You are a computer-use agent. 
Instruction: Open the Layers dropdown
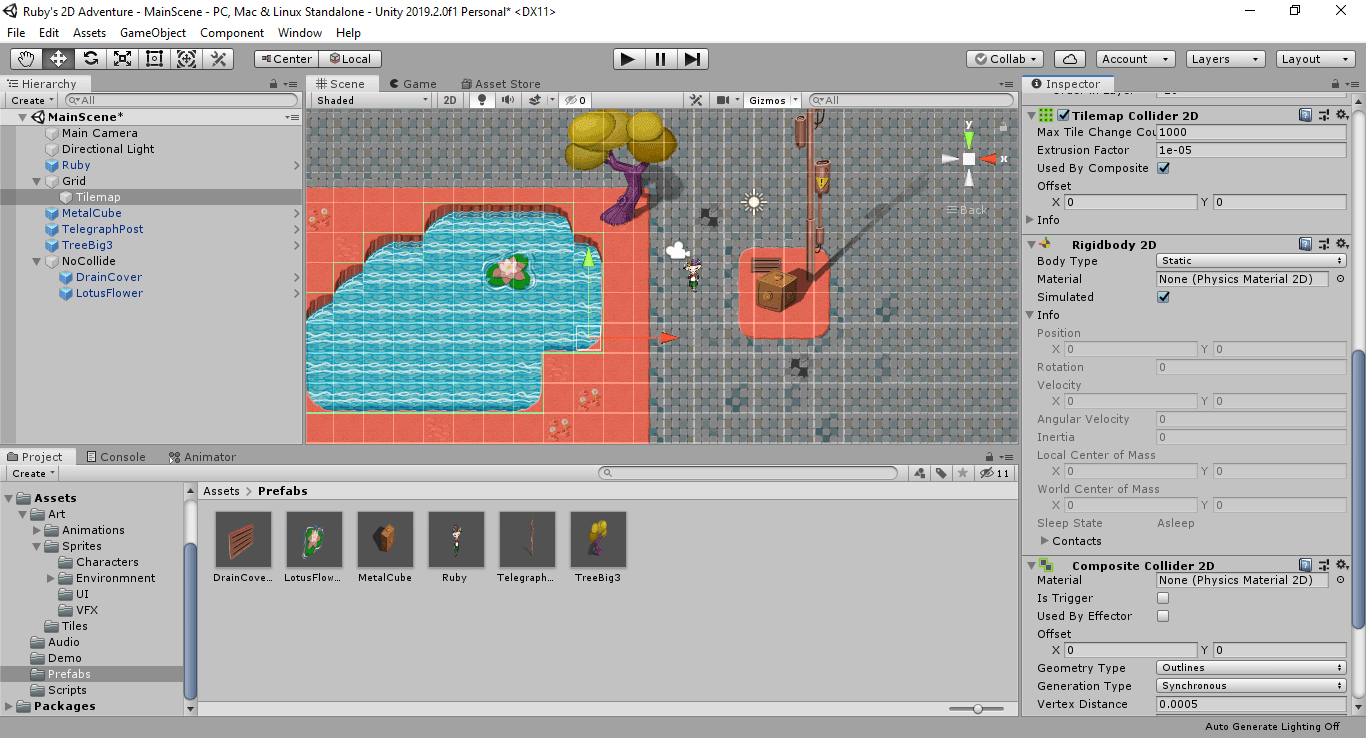tap(1224, 59)
